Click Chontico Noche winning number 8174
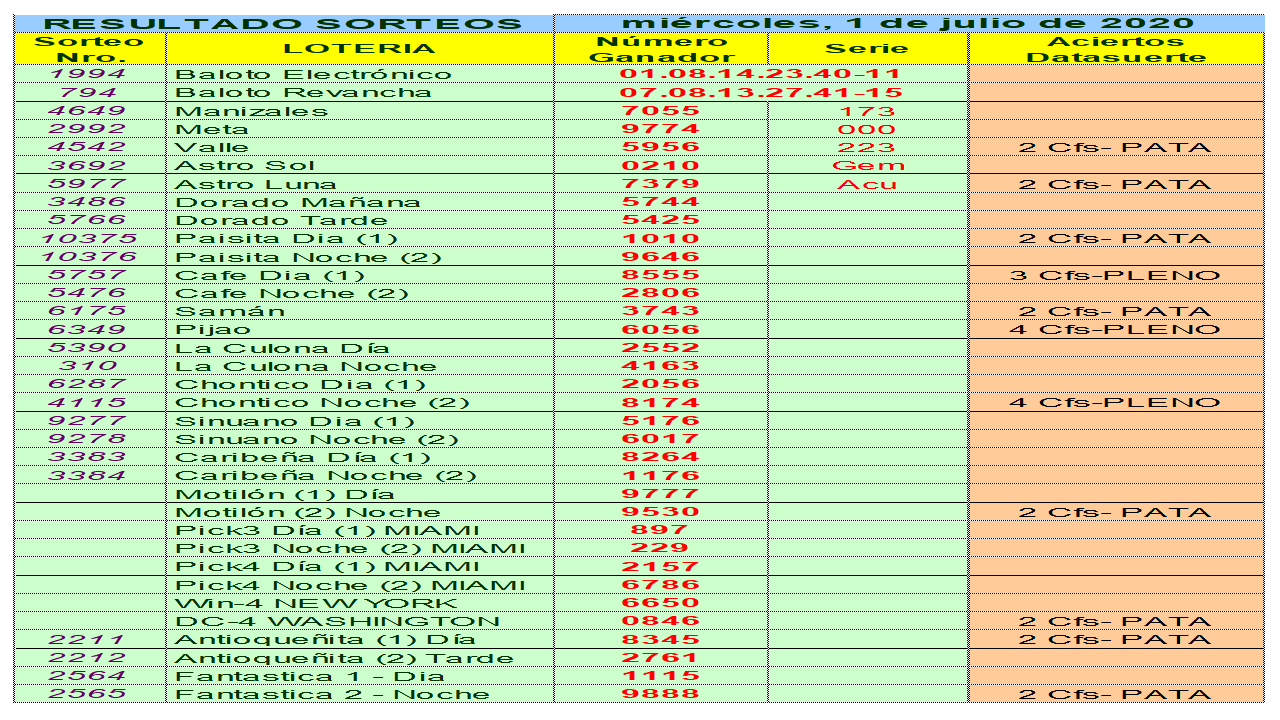The height and width of the screenshot is (720, 1280). (661, 403)
